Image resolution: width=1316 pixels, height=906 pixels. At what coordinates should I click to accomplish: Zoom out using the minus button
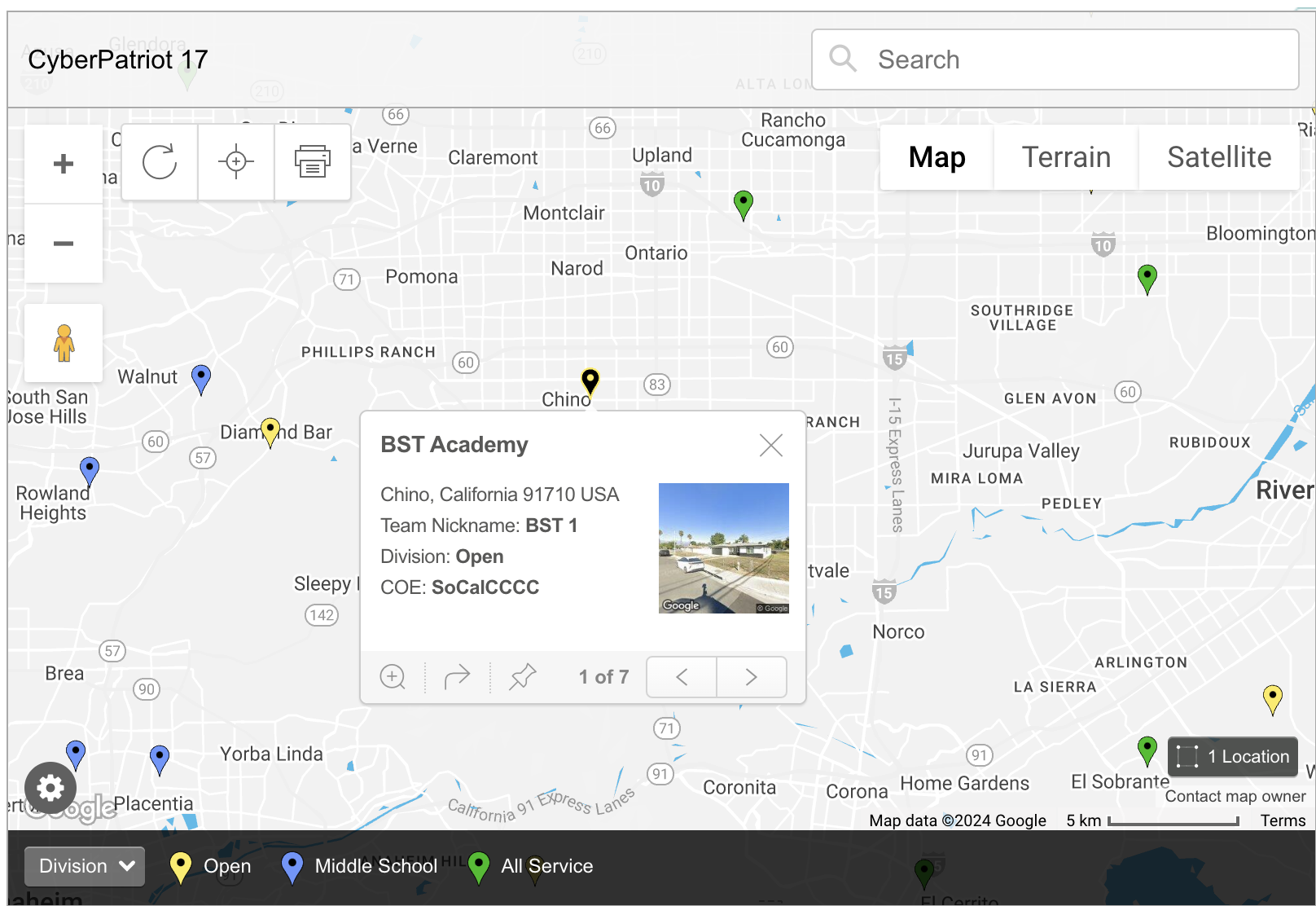pos(64,244)
